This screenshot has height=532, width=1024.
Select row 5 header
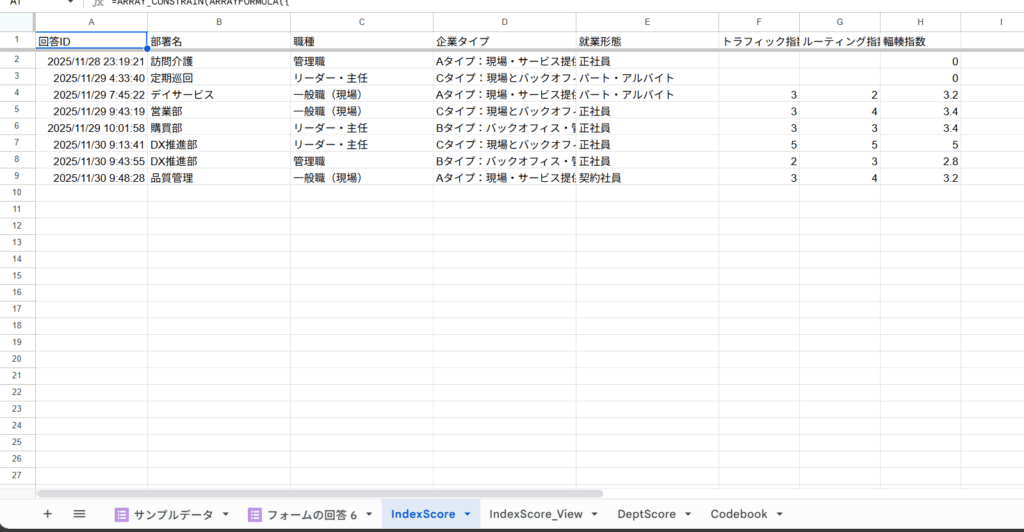point(17,110)
